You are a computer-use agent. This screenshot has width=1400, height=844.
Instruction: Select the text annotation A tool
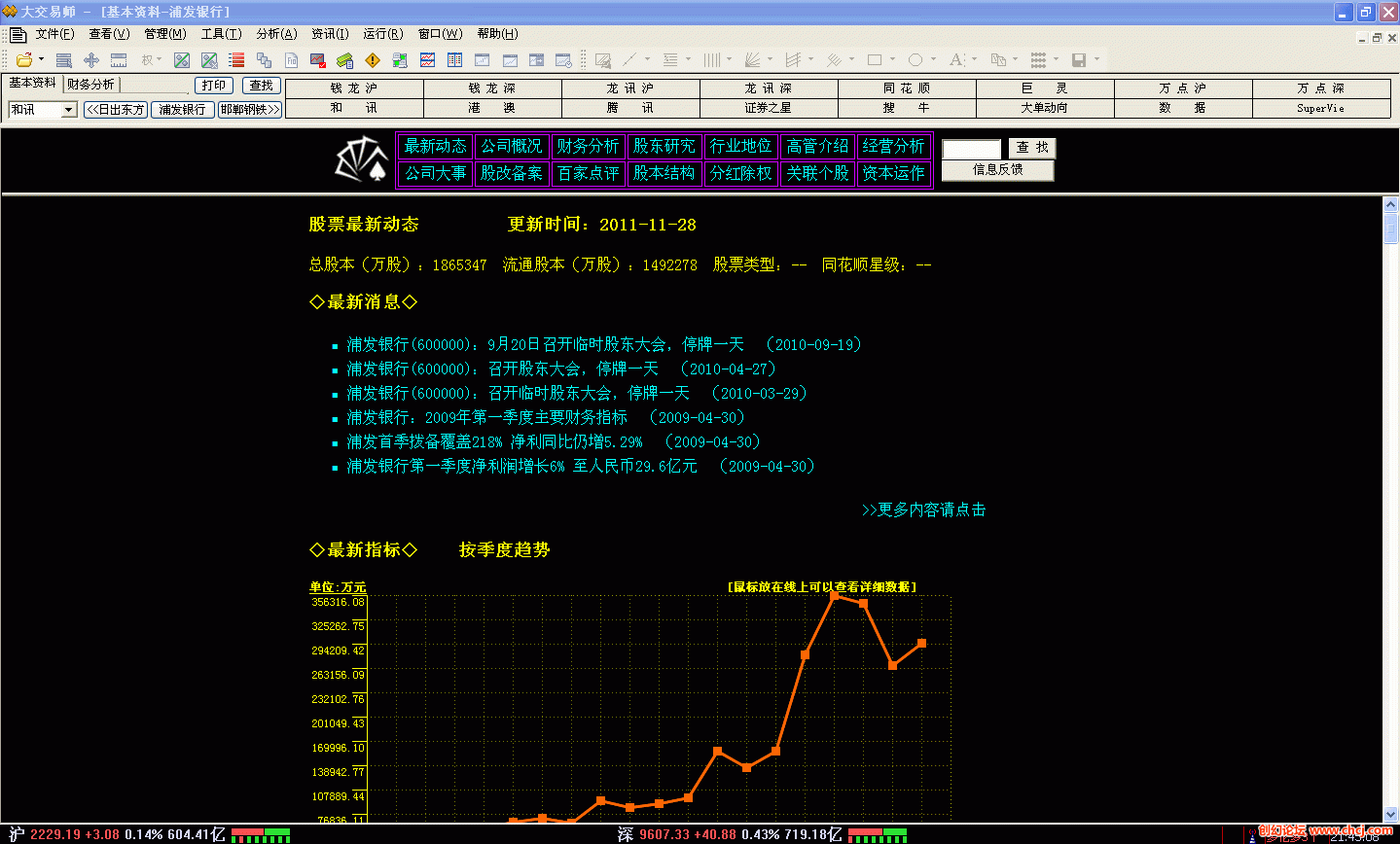tap(956, 59)
